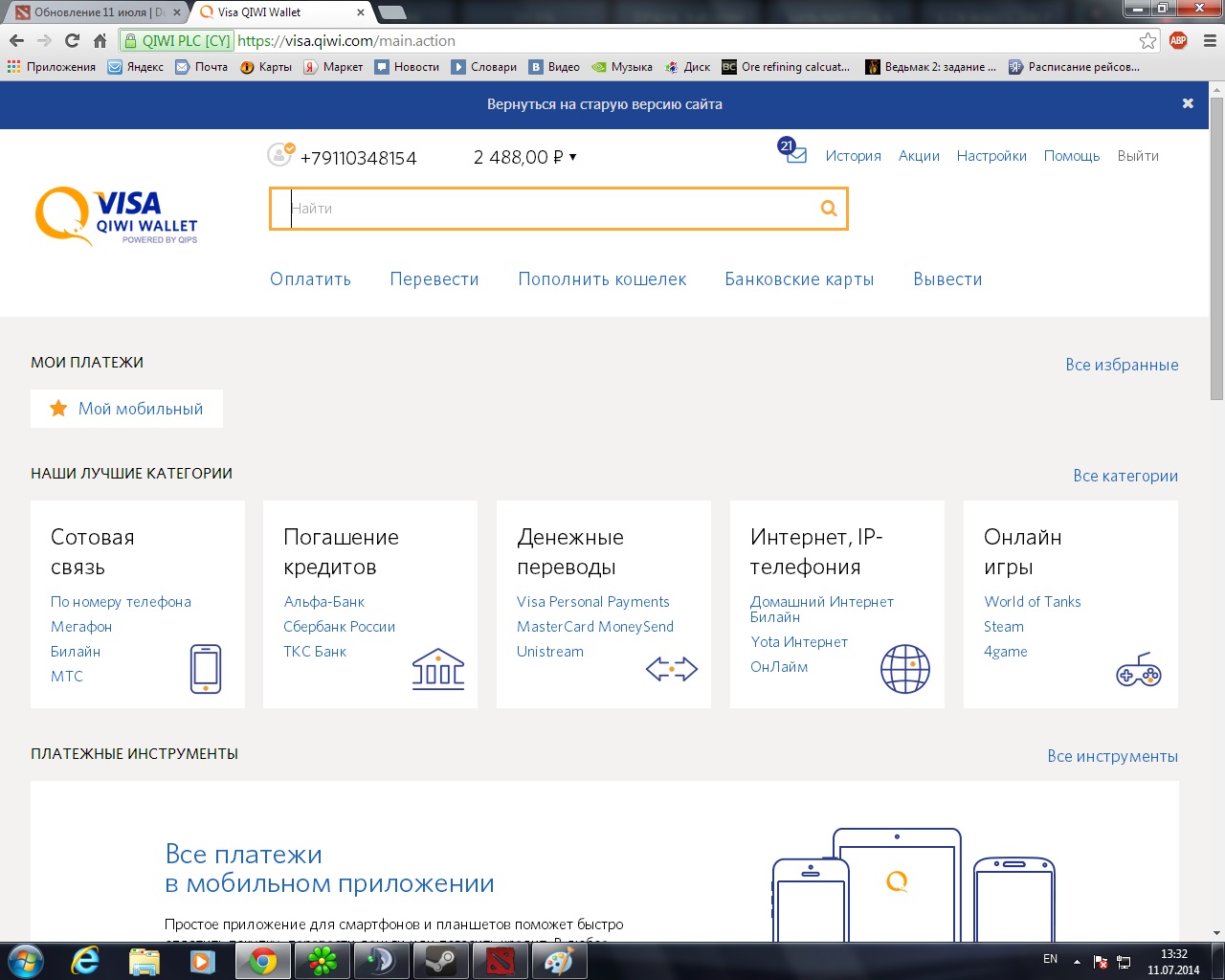Show hidden tray icons arrow
This screenshot has width=1225, height=980.
[x=1077, y=961]
